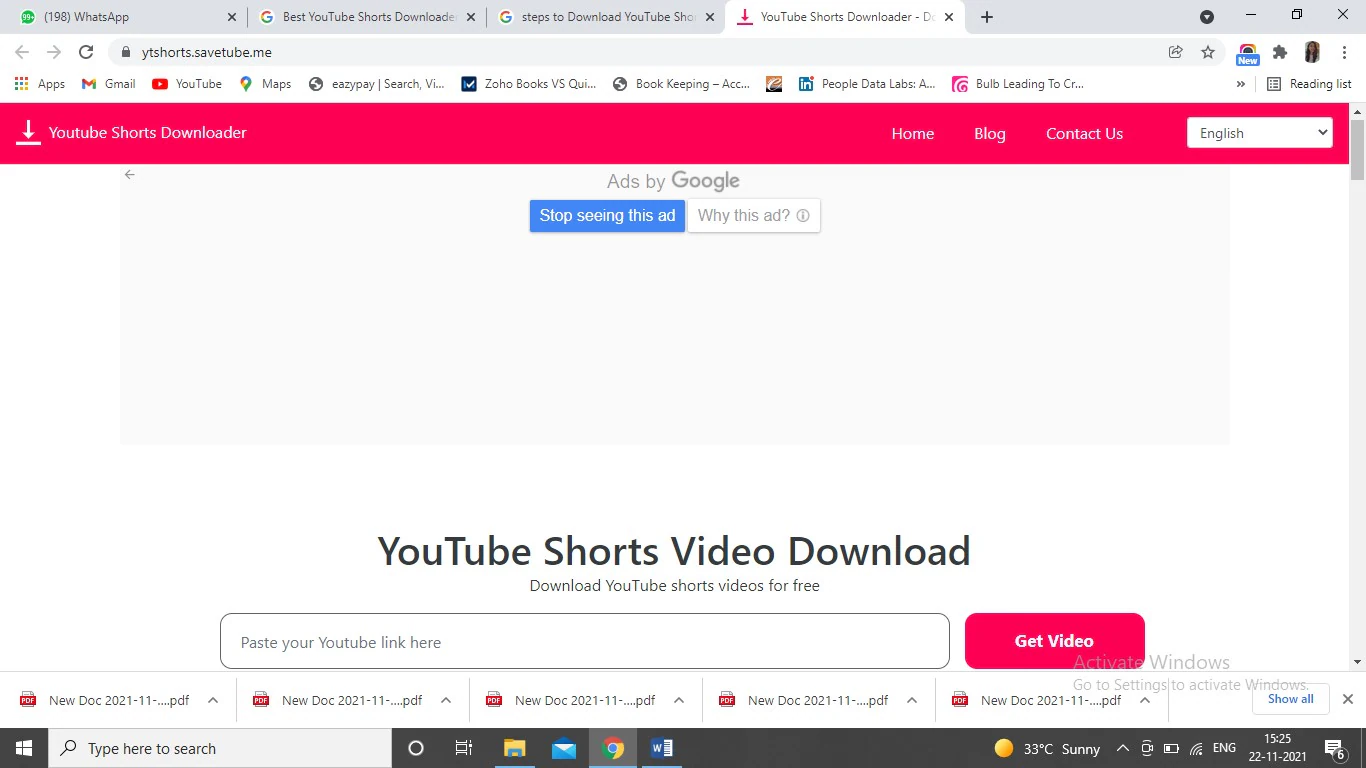Image resolution: width=1366 pixels, height=768 pixels.
Task: Open the Home menu item
Action: click(913, 133)
